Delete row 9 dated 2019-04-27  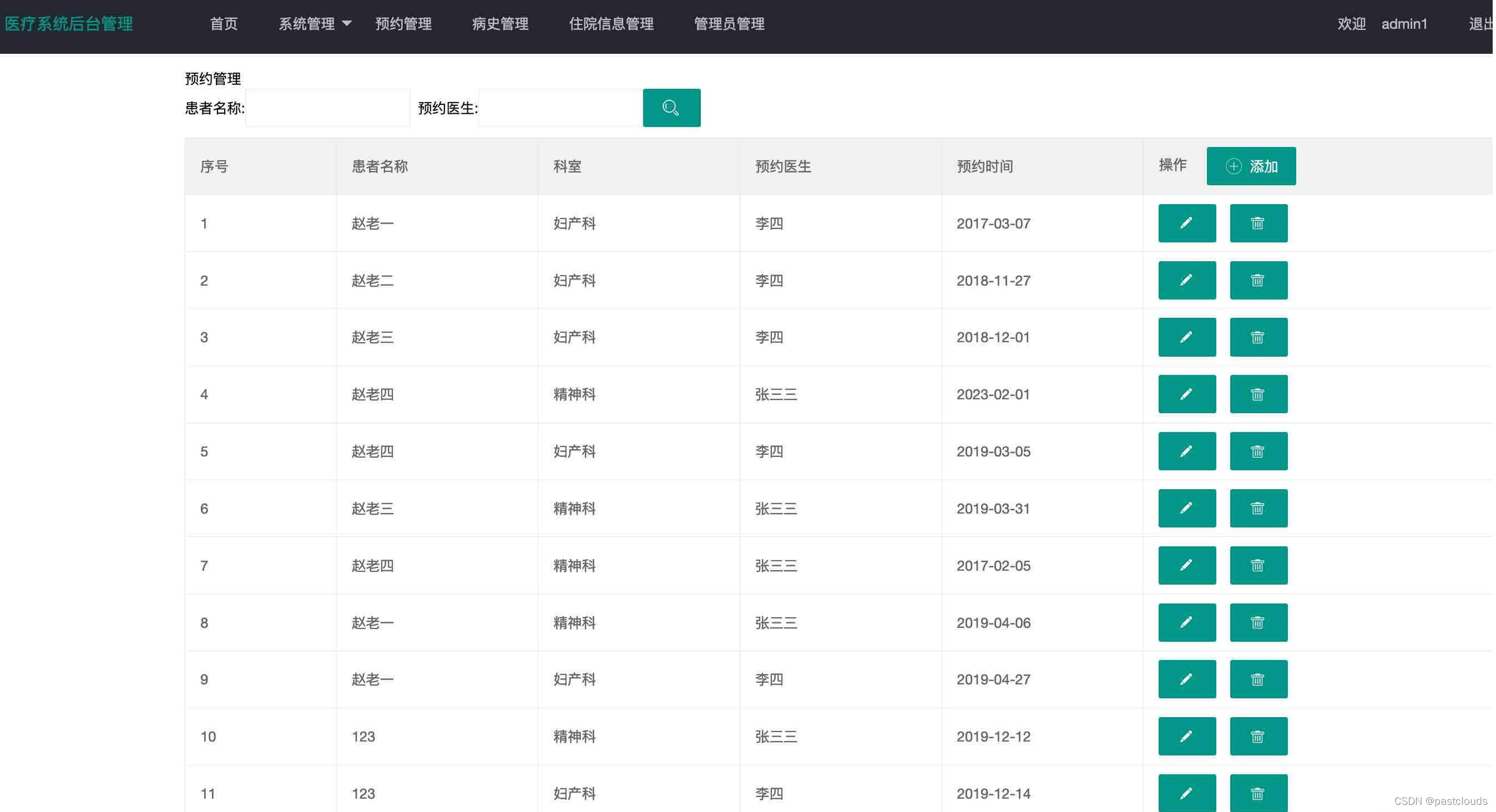coord(1258,679)
